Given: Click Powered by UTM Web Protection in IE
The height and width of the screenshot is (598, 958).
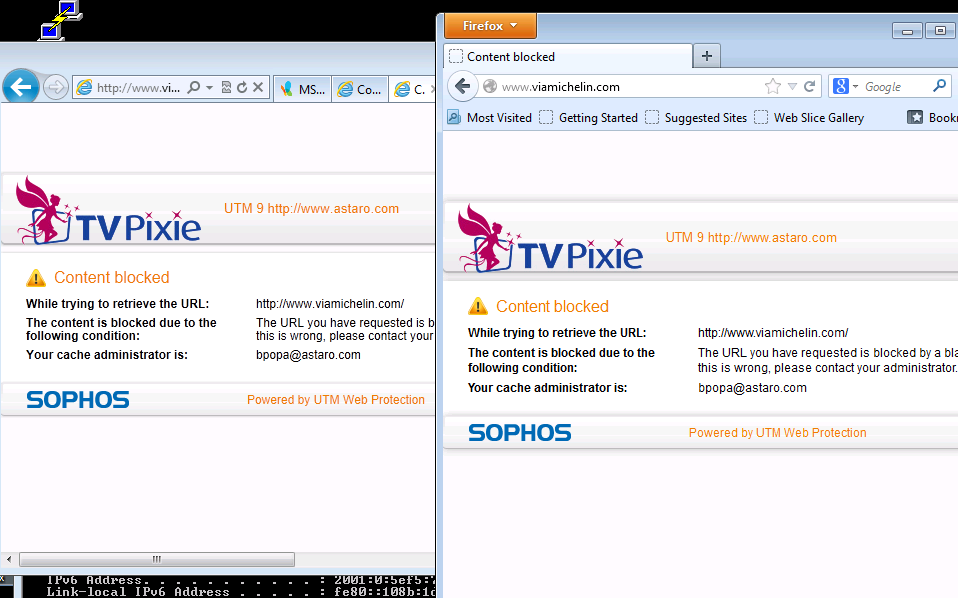Looking at the screenshot, I should (x=335, y=399).
